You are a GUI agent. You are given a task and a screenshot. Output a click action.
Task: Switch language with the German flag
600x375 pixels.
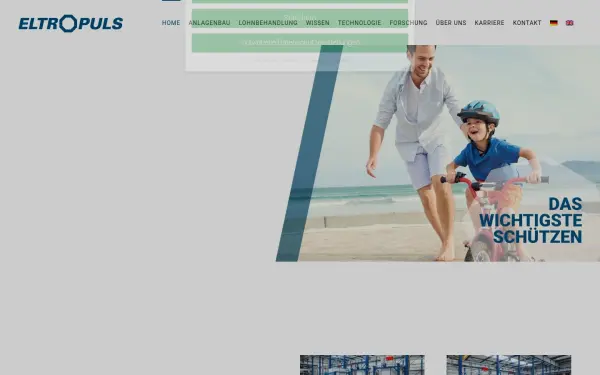coord(553,23)
